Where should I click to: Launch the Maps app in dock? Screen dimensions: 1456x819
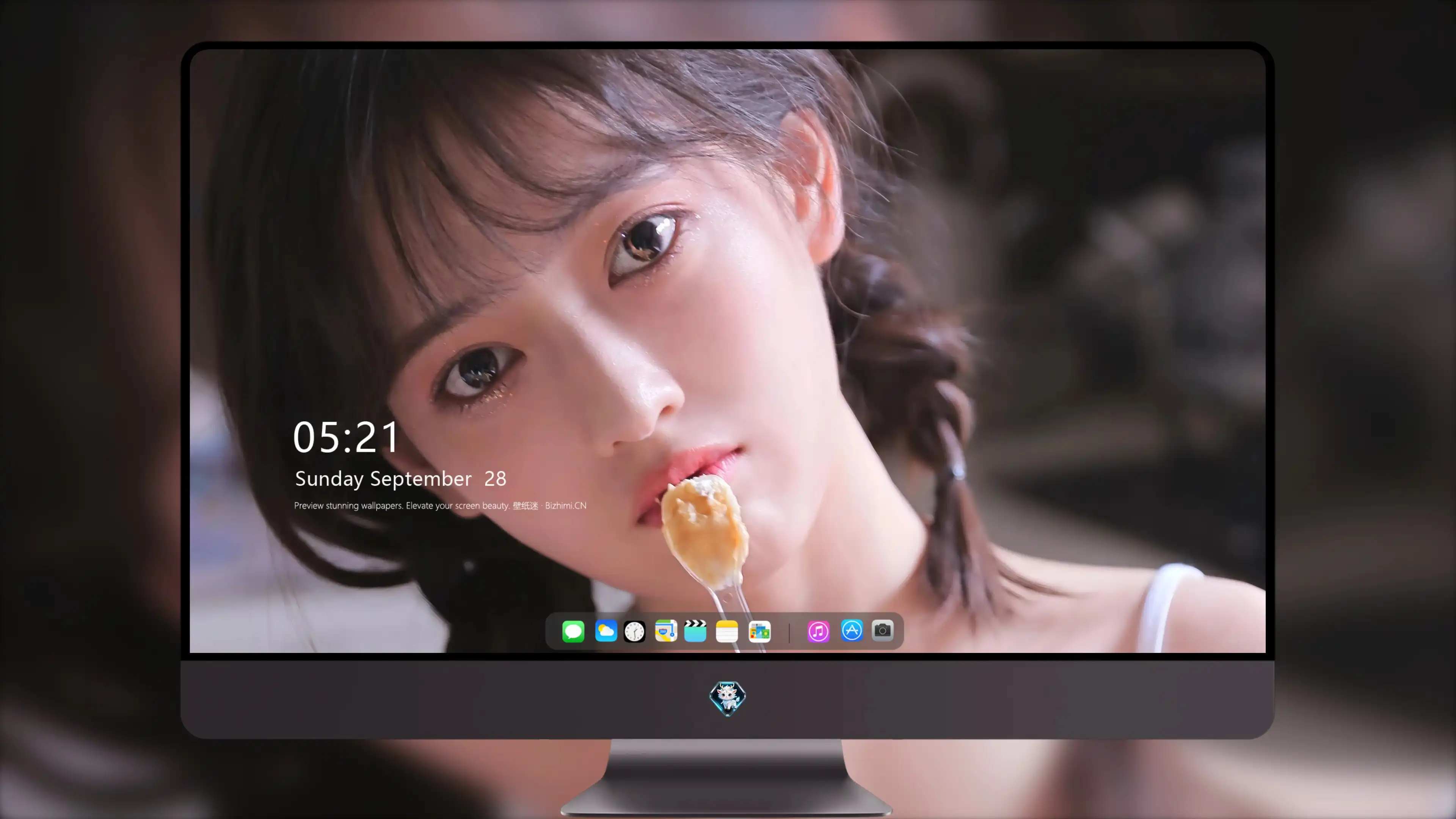(666, 631)
